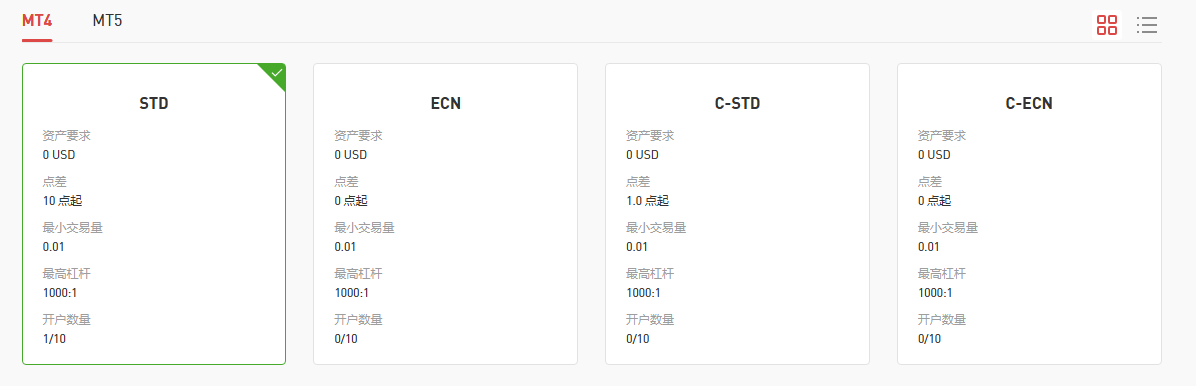This screenshot has width=1196, height=386.
Task: Open the MT5 tab
Action: click(107, 21)
